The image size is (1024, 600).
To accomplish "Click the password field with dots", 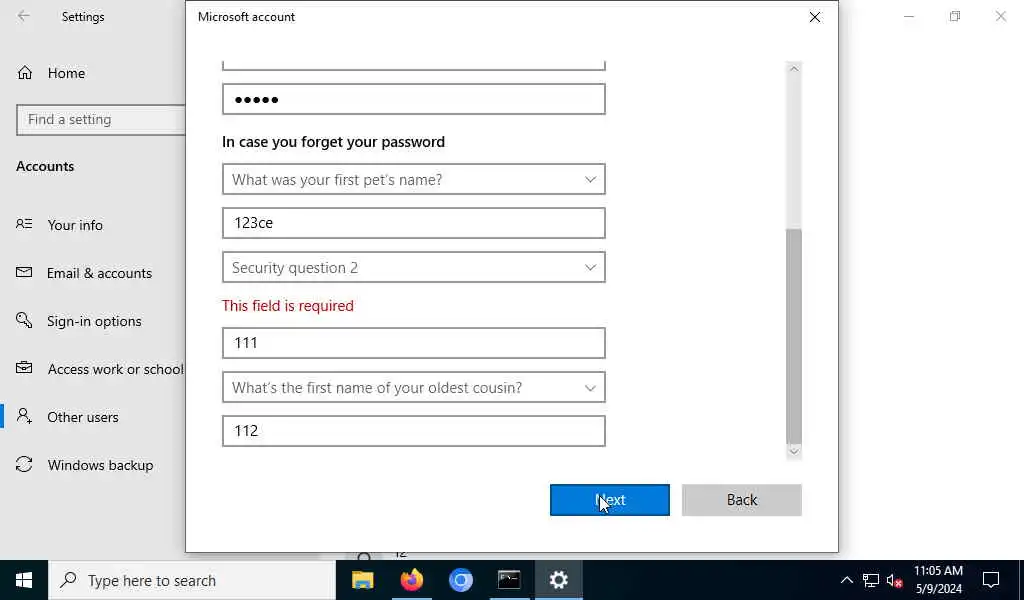I will (x=413, y=99).
